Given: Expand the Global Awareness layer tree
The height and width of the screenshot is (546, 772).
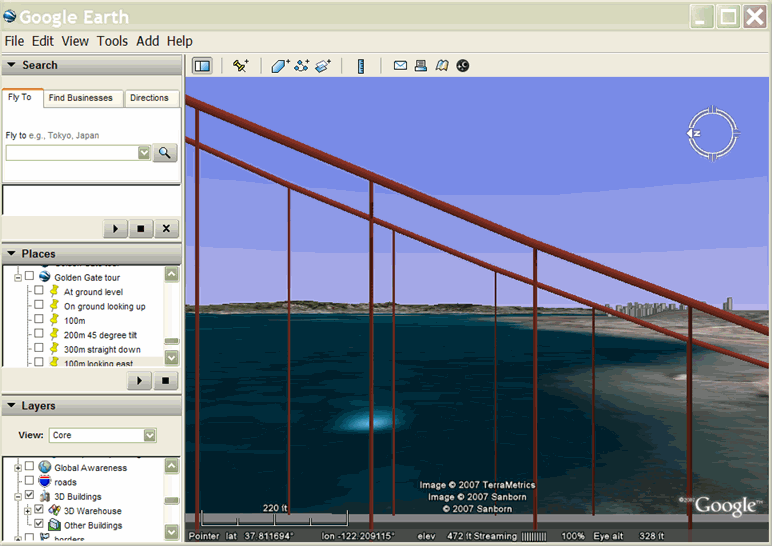Looking at the screenshot, I should pos(18,467).
